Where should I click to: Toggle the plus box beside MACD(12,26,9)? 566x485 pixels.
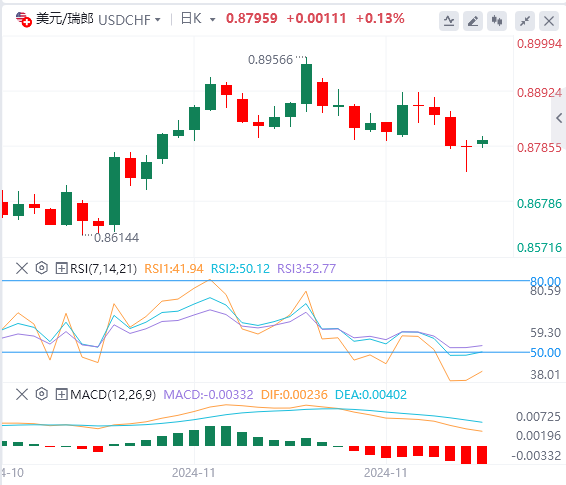[x=61, y=394]
